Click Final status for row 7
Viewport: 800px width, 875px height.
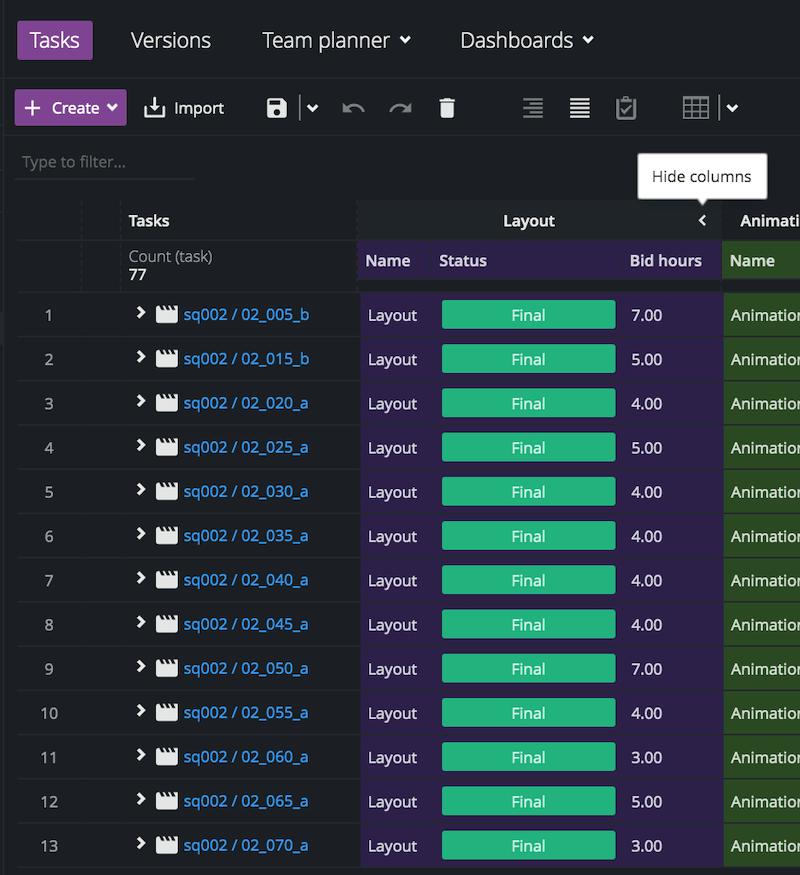528,580
